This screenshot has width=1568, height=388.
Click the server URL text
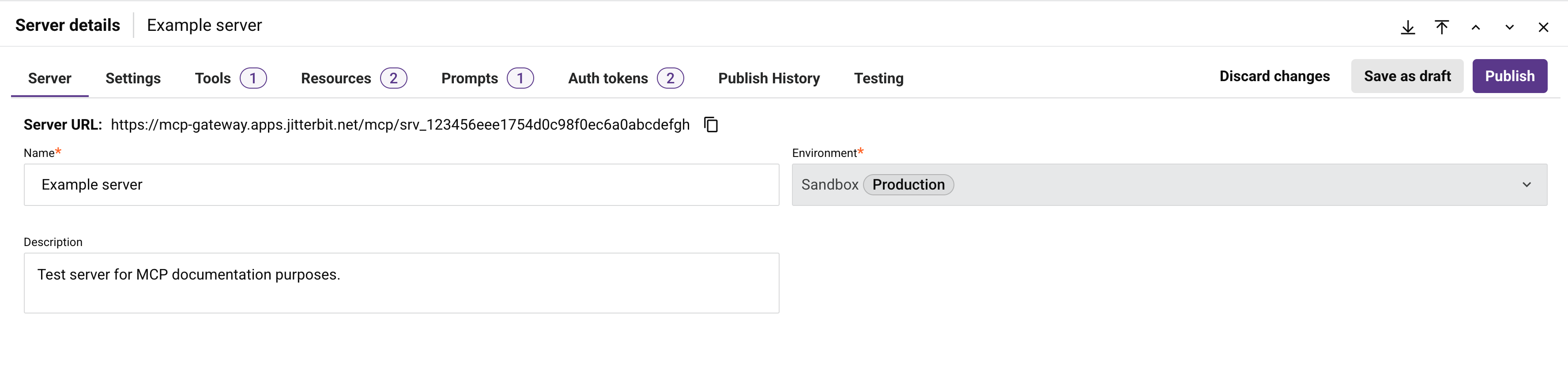pyautogui.click(x=400, y=125)
